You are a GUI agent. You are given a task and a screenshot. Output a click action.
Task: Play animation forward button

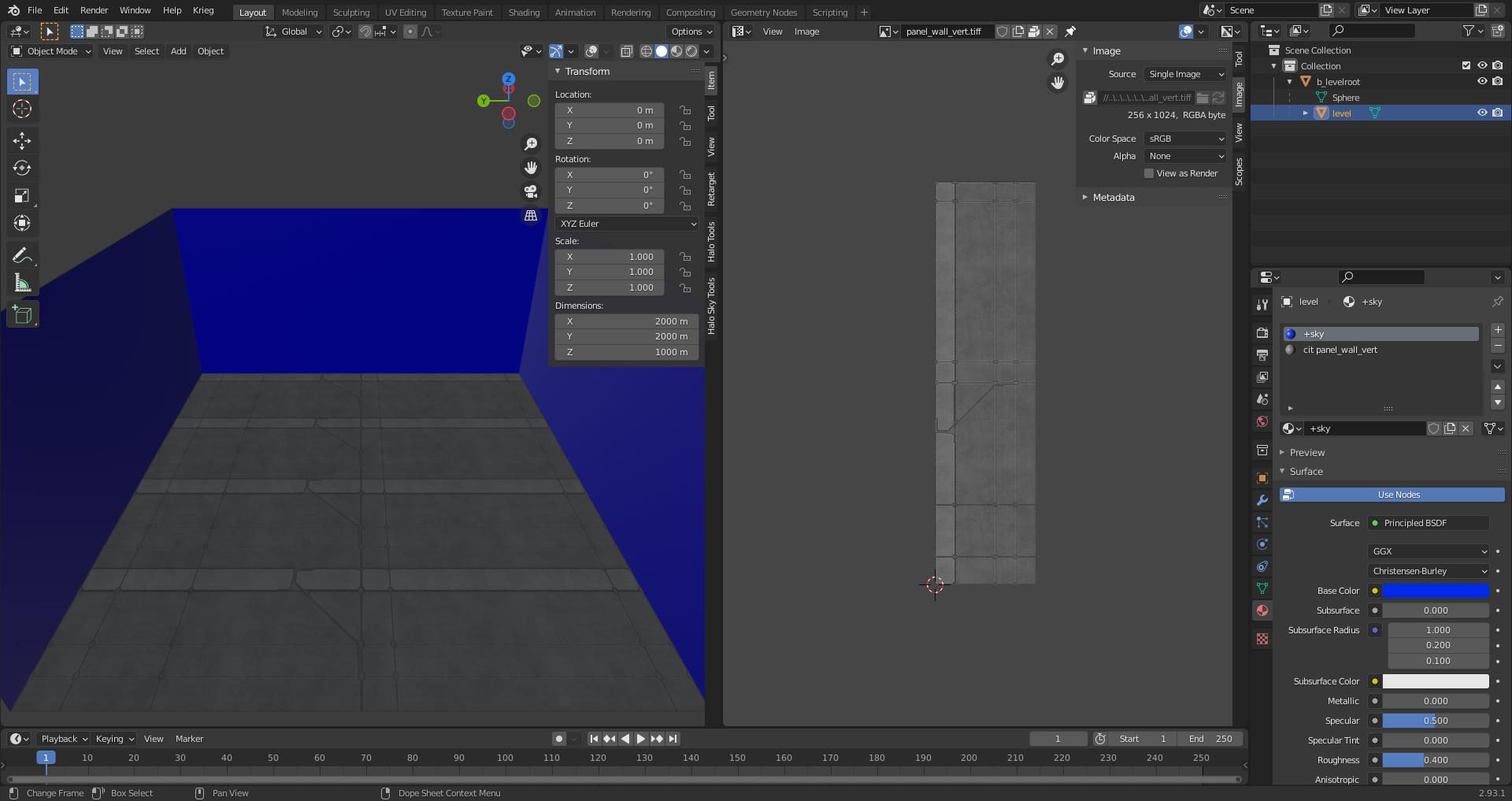pos(640,739)
